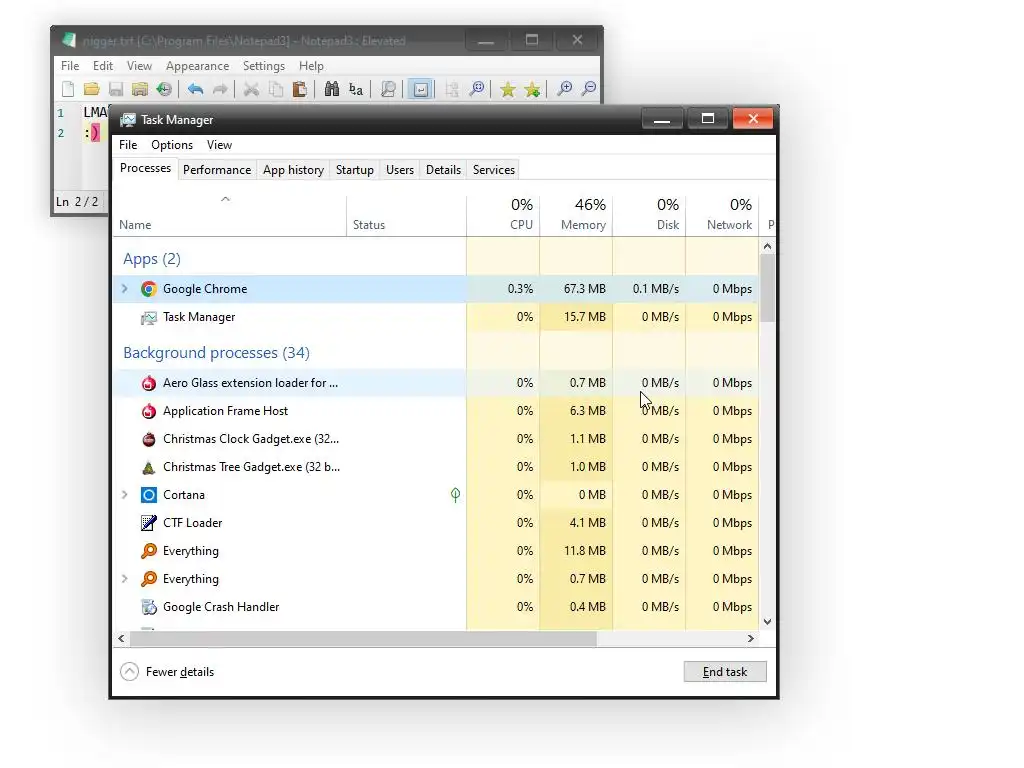Click the horizontal scrollbar right arrow
The width and height of the screenshot is (1024, 768).
coord(750,638)
